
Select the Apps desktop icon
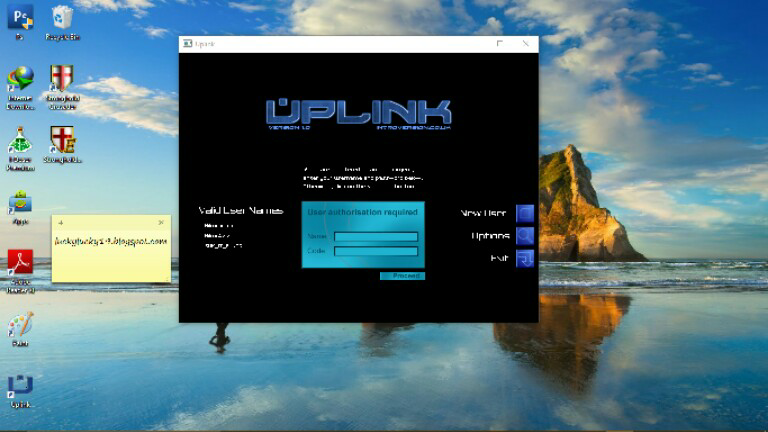tap(20, 208)
